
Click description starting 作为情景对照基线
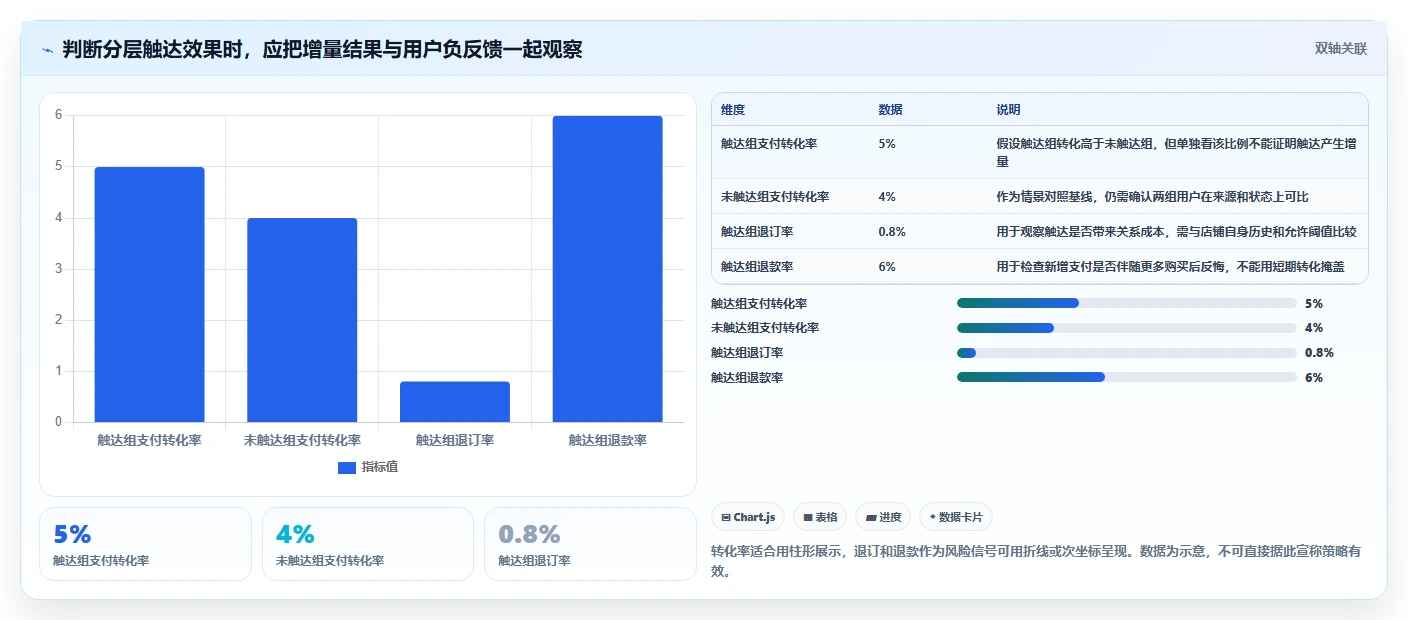tap(1152, 197)
